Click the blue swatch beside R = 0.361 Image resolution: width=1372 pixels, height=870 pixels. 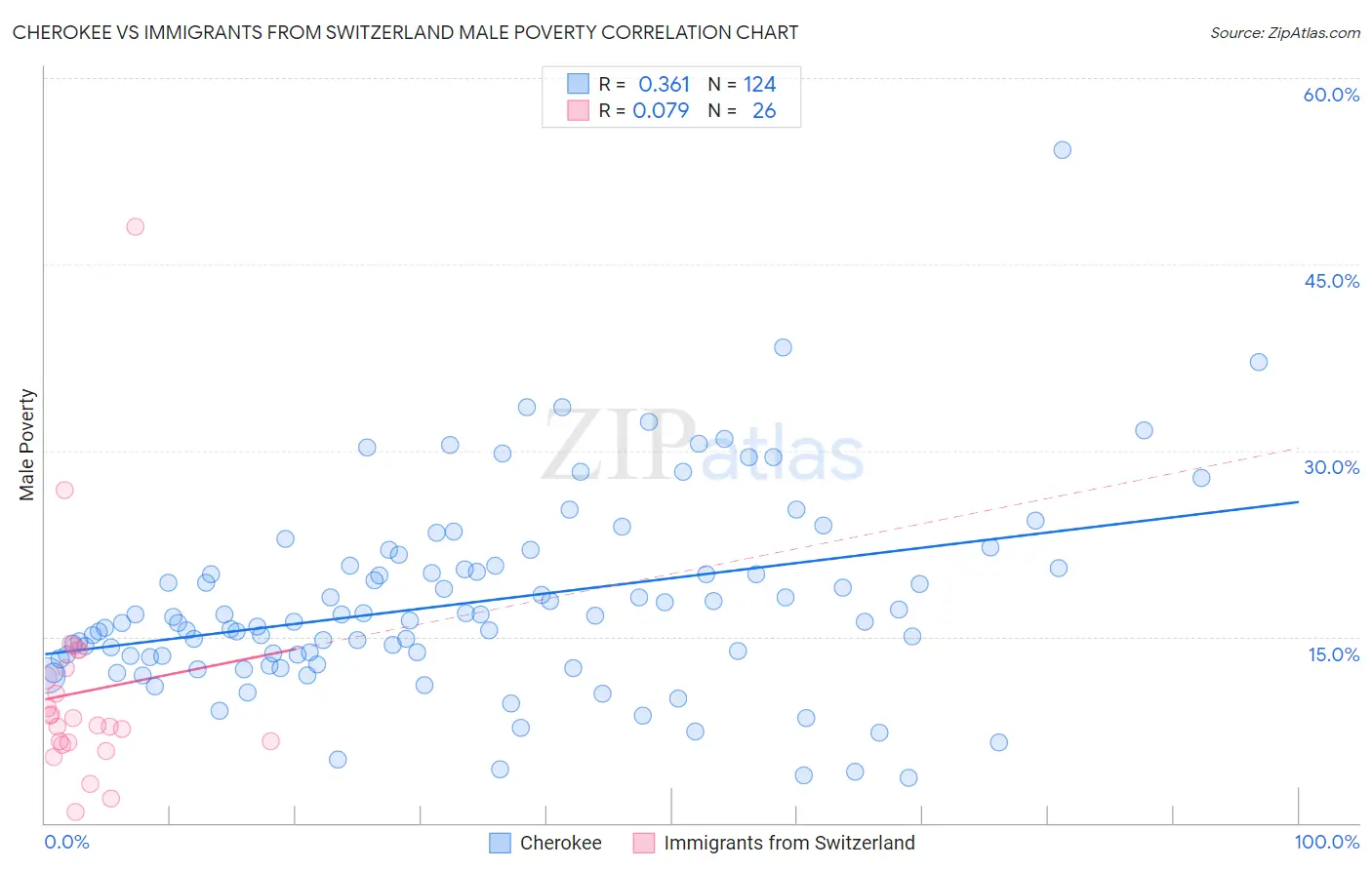click(579, 84)
